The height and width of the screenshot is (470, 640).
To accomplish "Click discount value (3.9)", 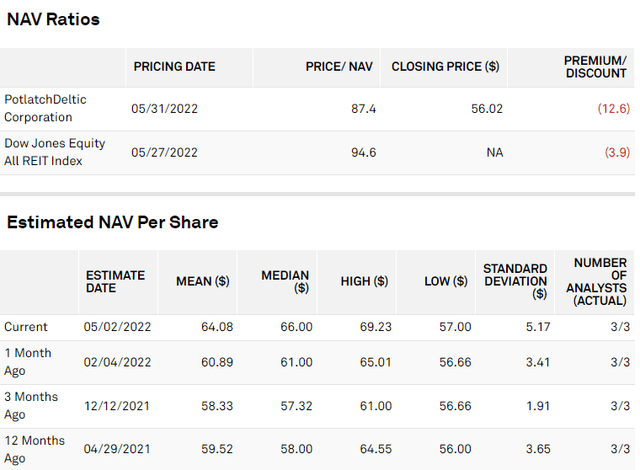I will 617,153.
